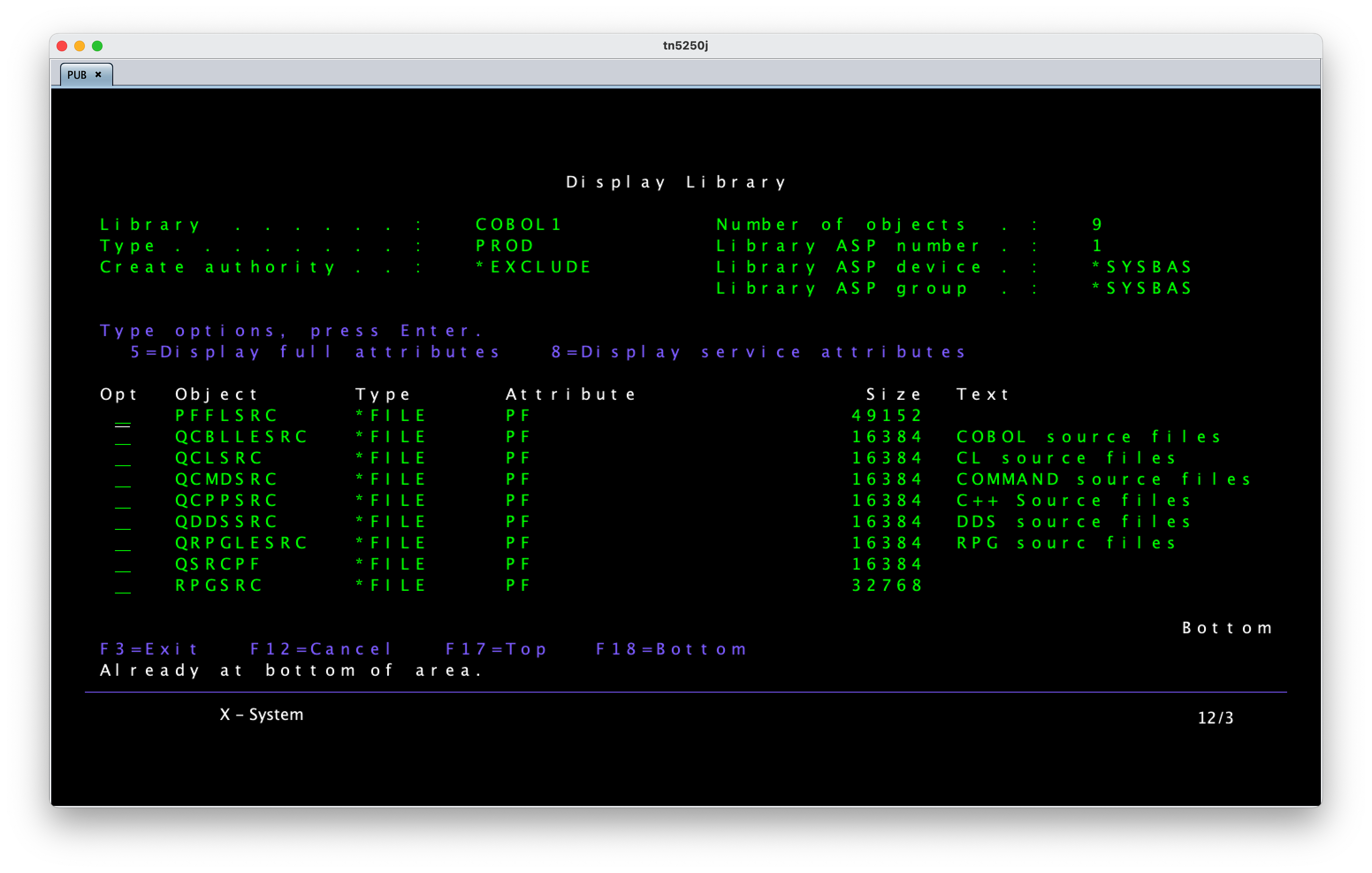Click the F3=Exit function key label

click(x=149, y=649)
